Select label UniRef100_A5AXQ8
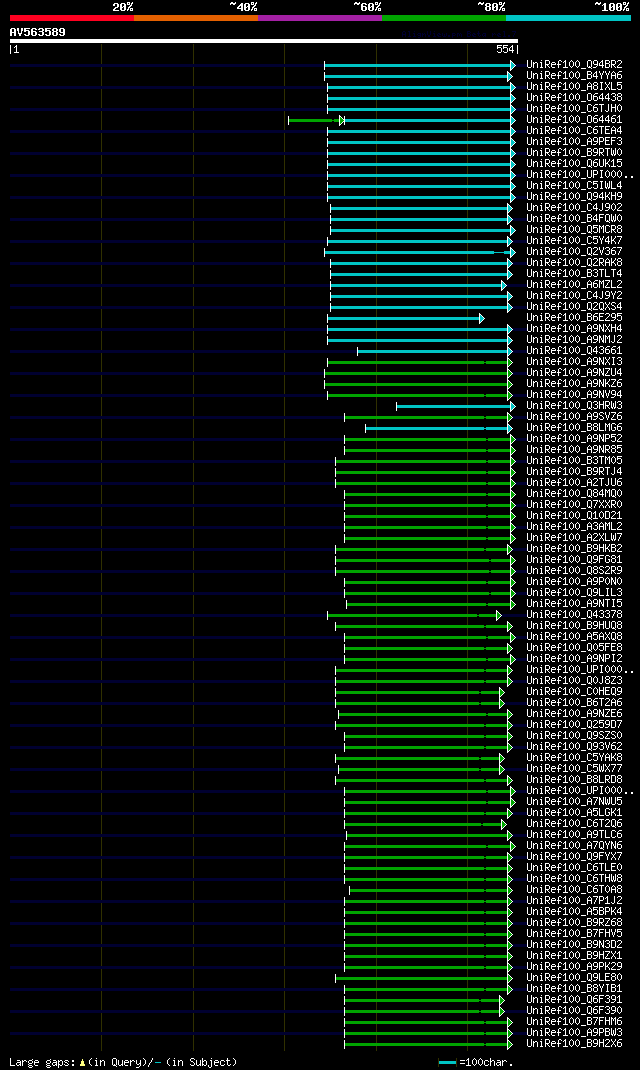 pyautogui.click(x=574, y=637)
